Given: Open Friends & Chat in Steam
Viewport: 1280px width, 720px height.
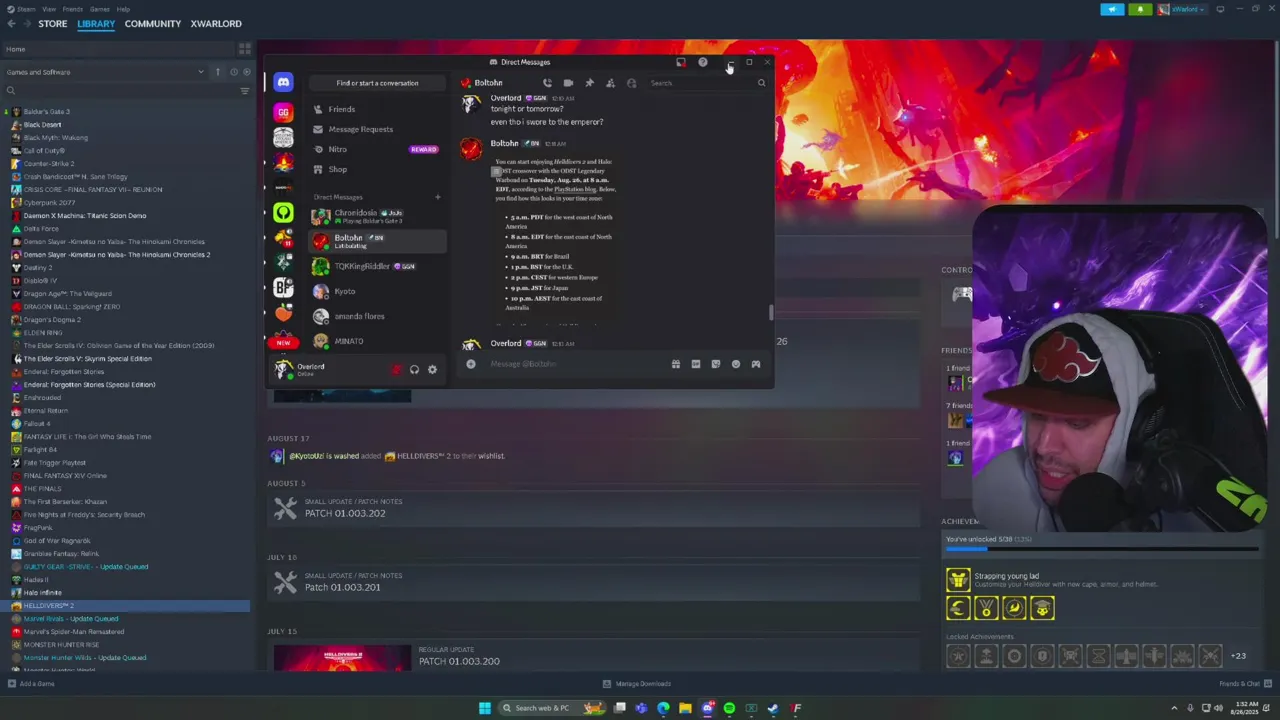Looking at the screenshot, I should click(1245, 684).
